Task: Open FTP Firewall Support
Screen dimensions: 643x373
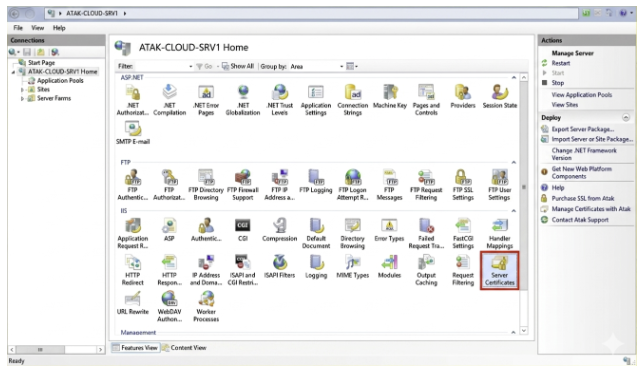Action: (243, 185)
